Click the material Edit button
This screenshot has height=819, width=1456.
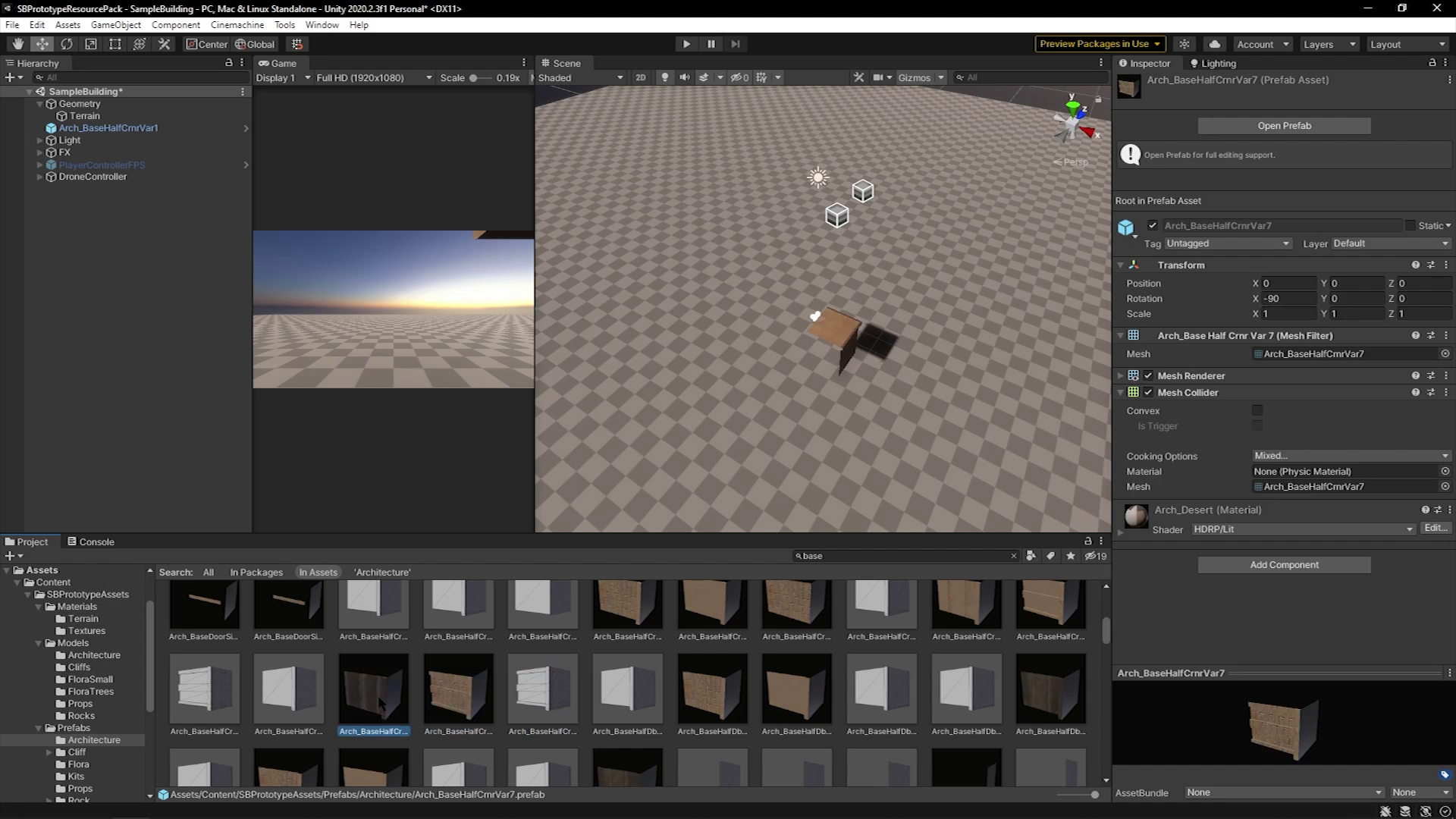coord(1436,528)
